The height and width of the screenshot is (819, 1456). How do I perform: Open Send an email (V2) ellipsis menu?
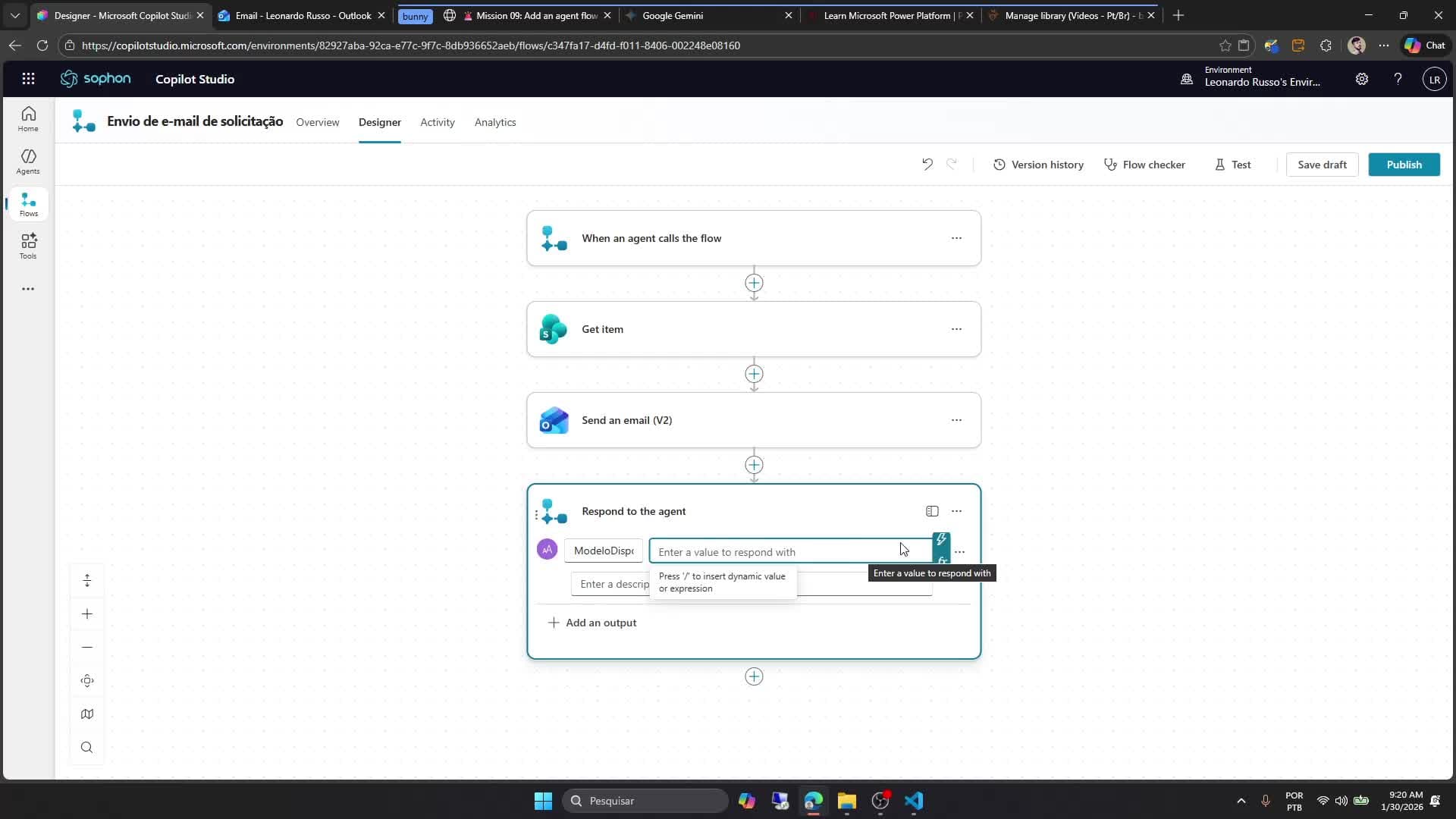pos(956,420)
